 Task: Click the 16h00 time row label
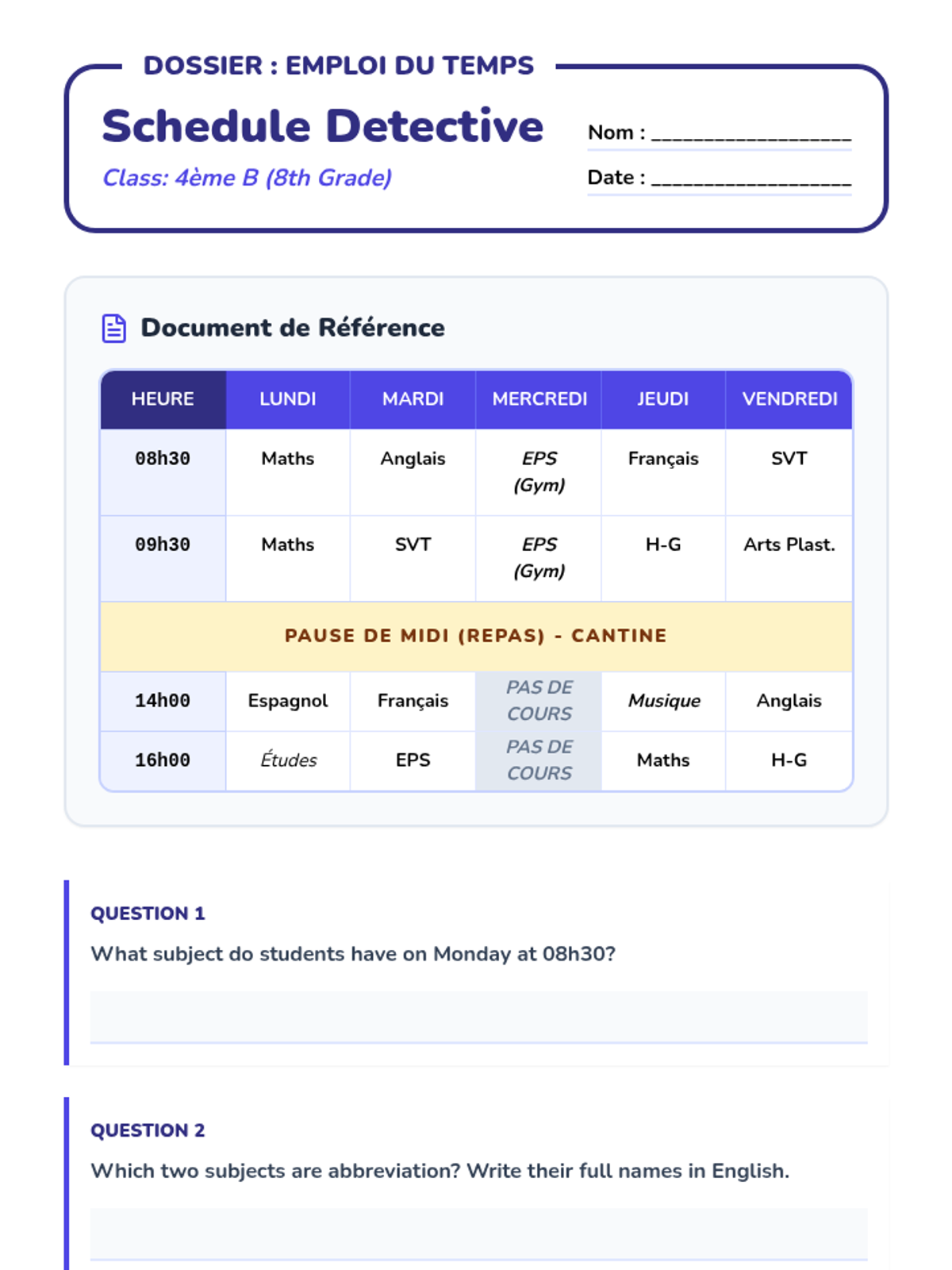click(163, 760)
